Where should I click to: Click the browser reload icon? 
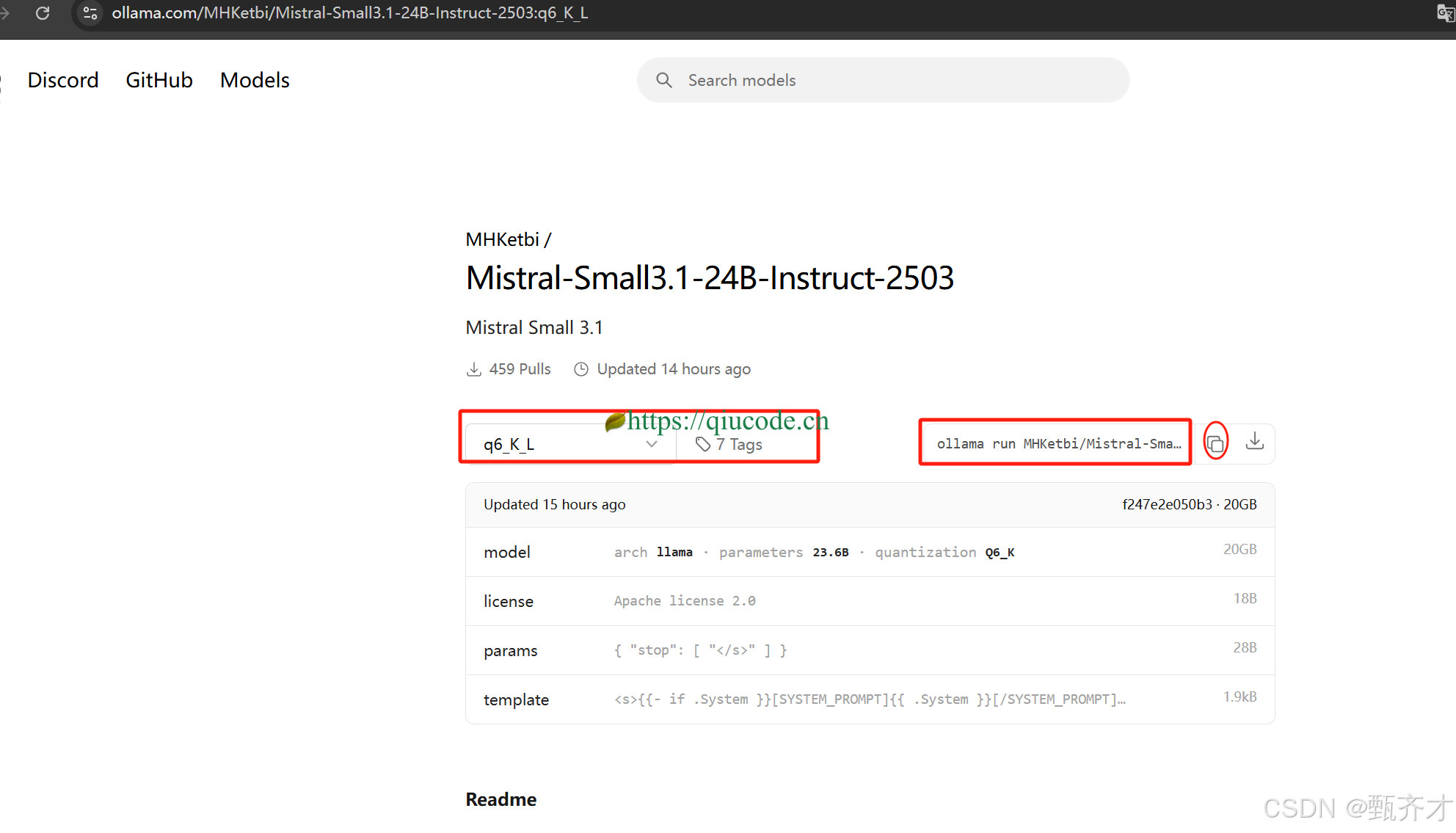[x=43, y=13]
